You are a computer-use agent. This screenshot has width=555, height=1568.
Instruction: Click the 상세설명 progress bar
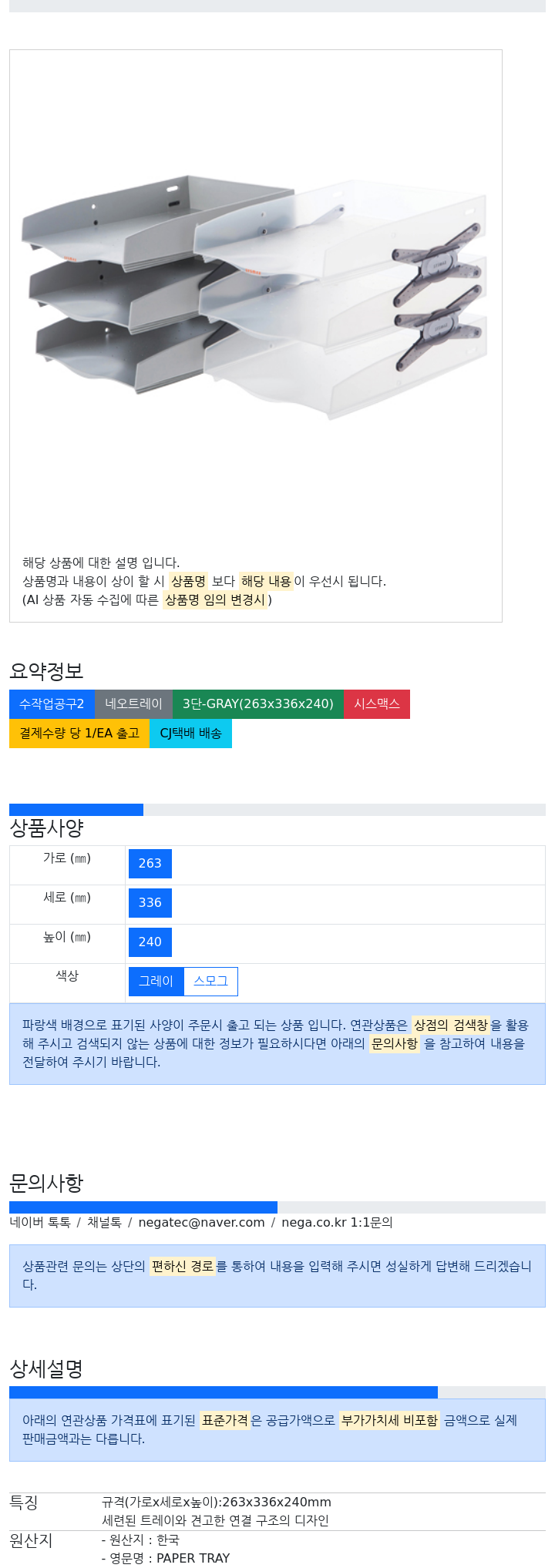[x=277, y=1392]
